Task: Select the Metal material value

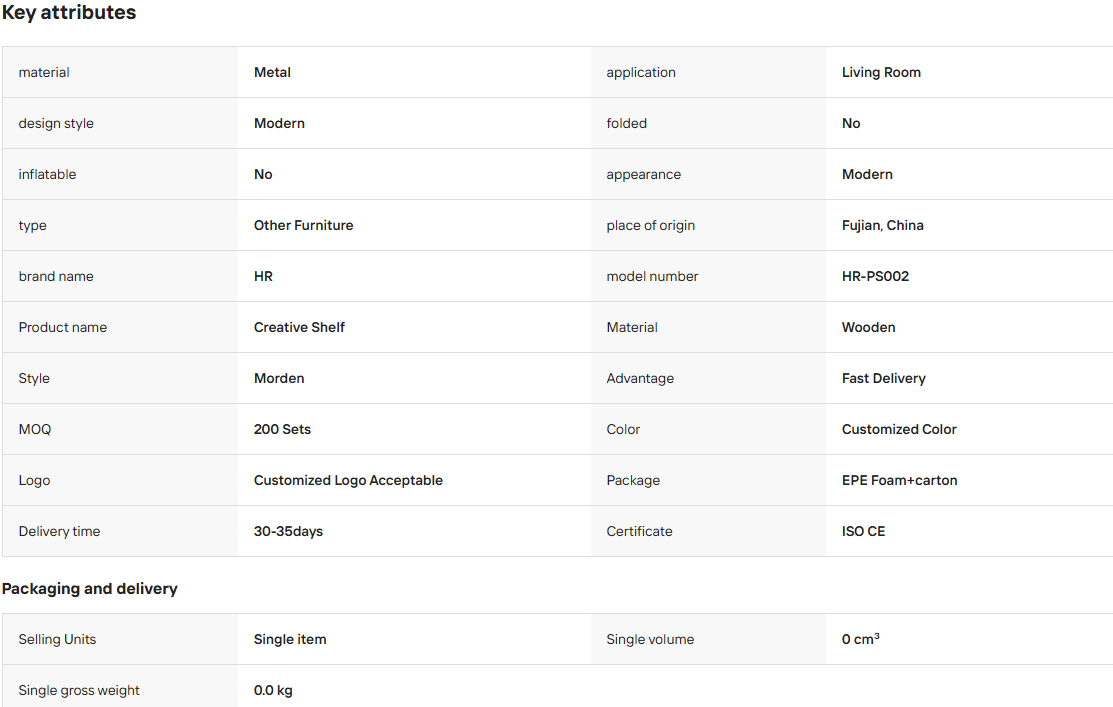Action: tap(273, 72)
